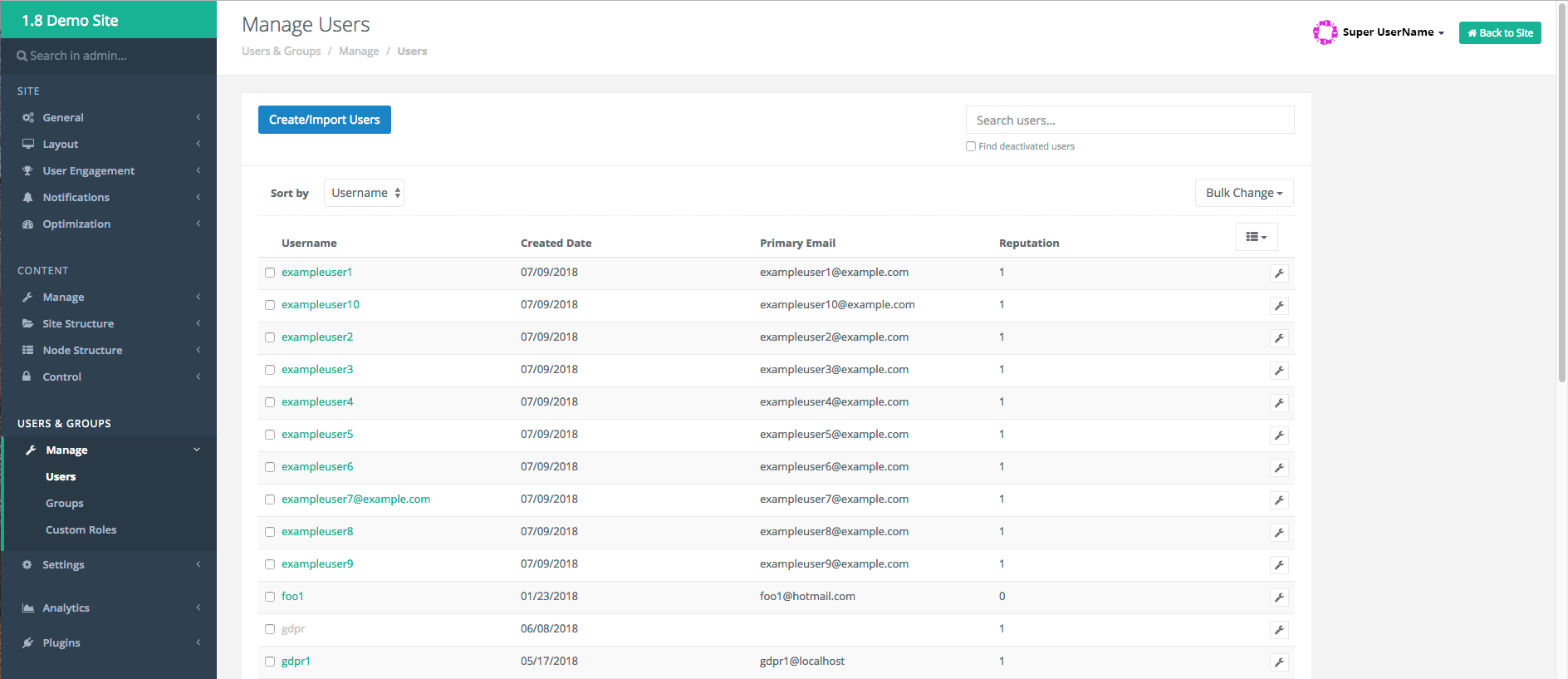
Task: Check the box for exampleuser1
Action: click(x=270, y=273)
